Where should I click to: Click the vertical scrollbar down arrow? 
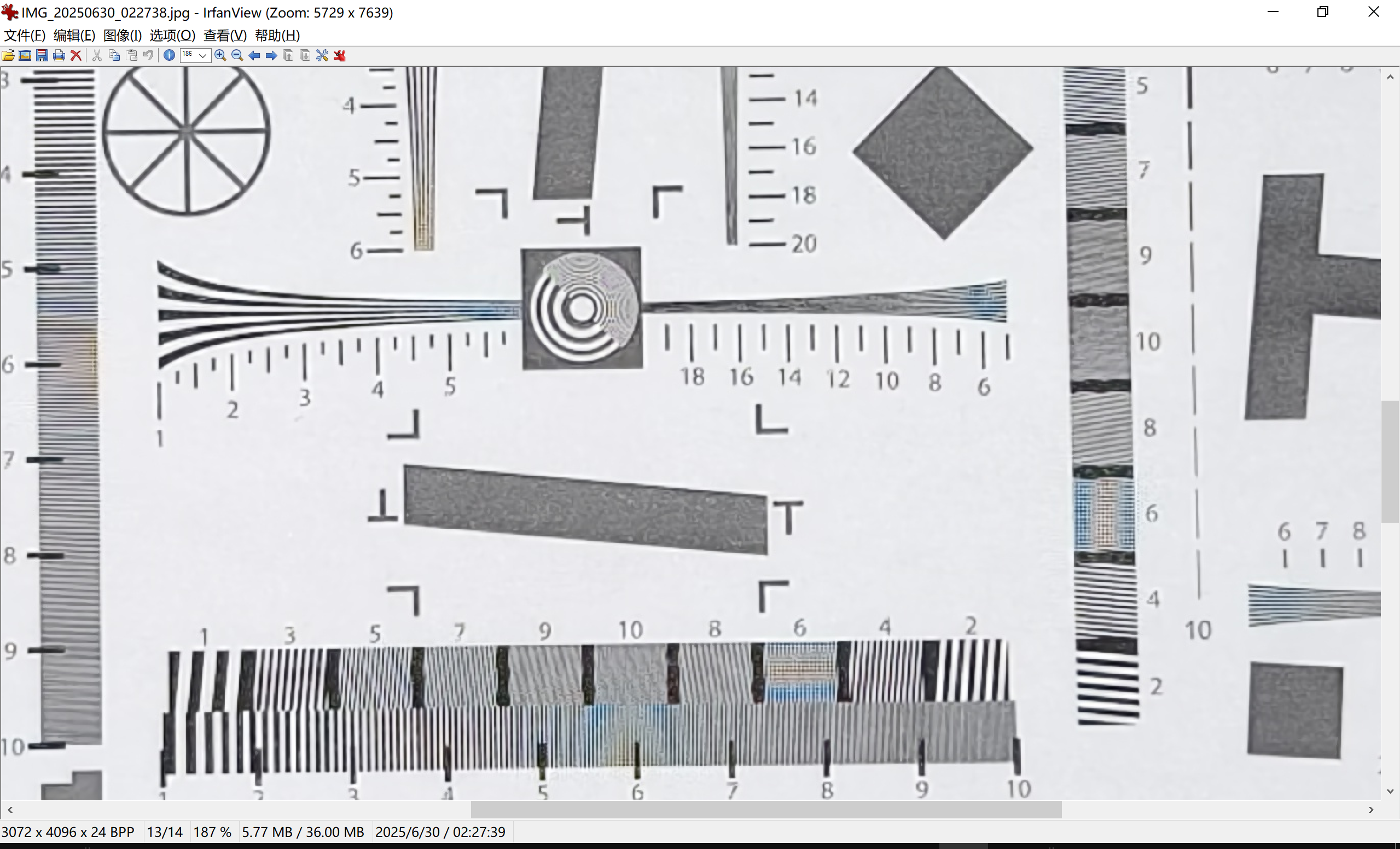coord(1390,791)
